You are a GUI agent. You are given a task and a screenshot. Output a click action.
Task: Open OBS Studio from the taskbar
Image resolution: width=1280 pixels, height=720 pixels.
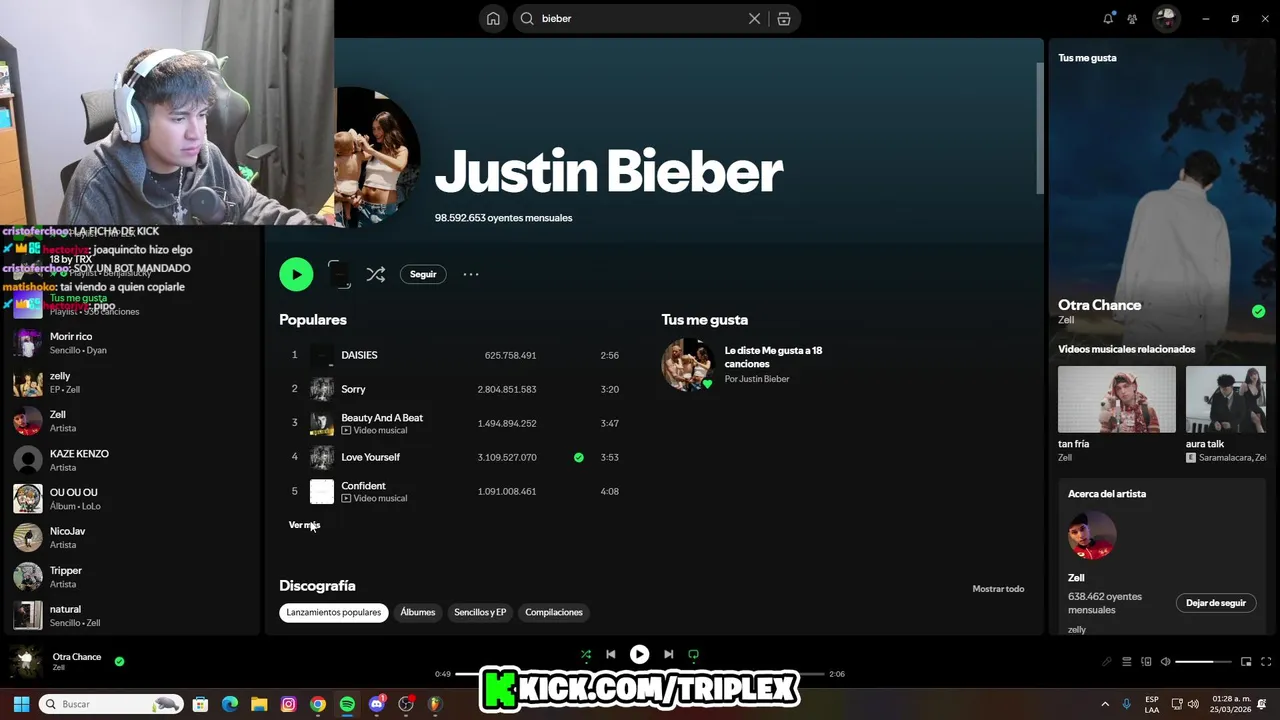point(405,704)
